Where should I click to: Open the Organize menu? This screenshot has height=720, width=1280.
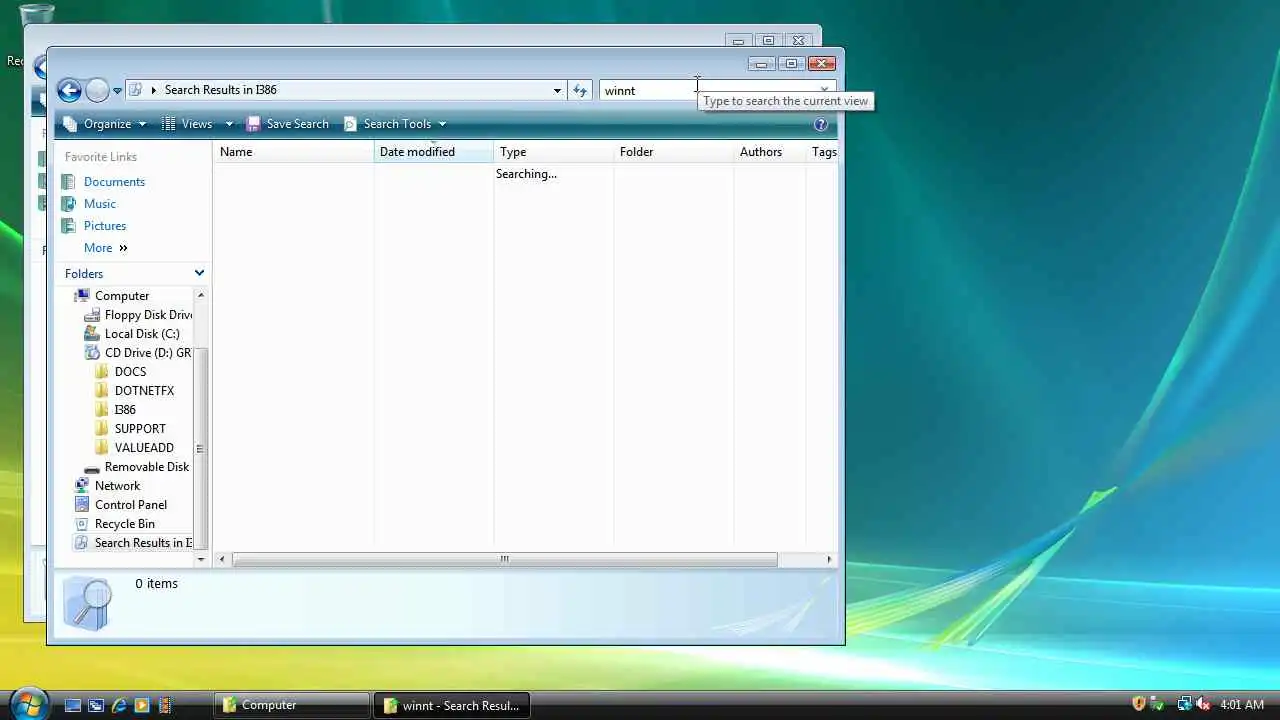click(x=105, y=124)
